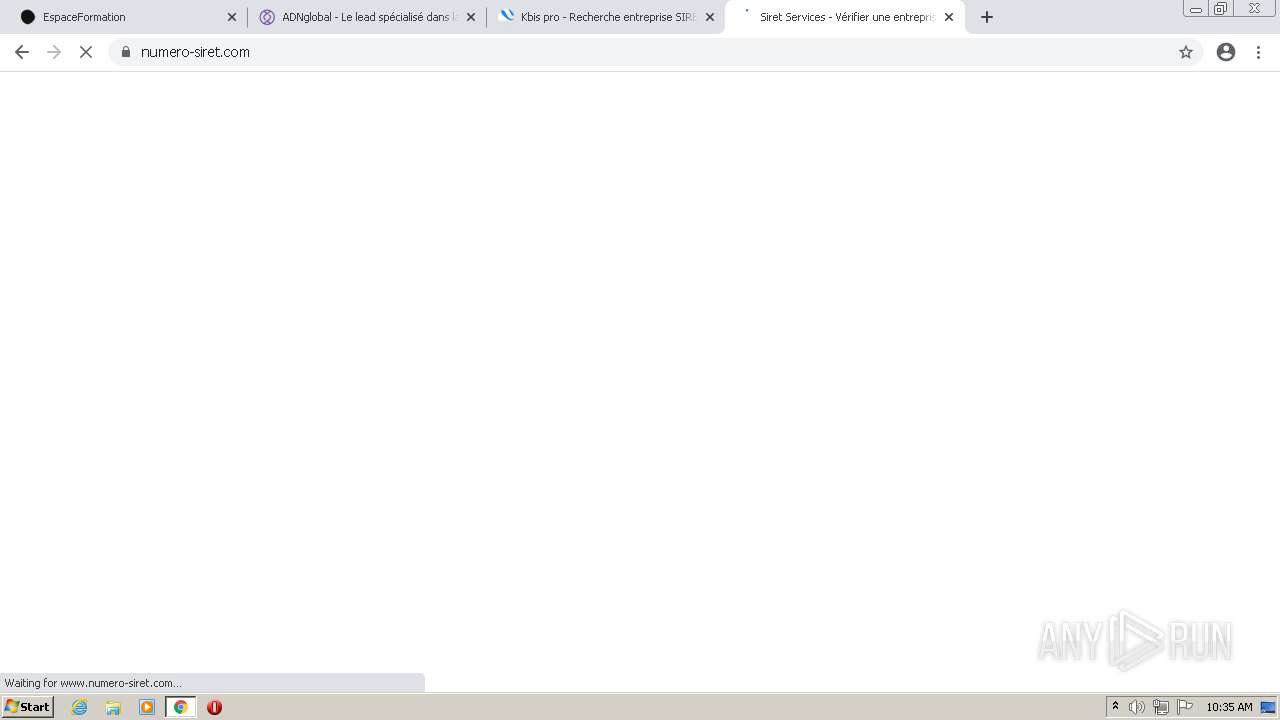The image size is (1280, 720).
Task: Open the Windows Start menu
Action: (x=28, y=707)
